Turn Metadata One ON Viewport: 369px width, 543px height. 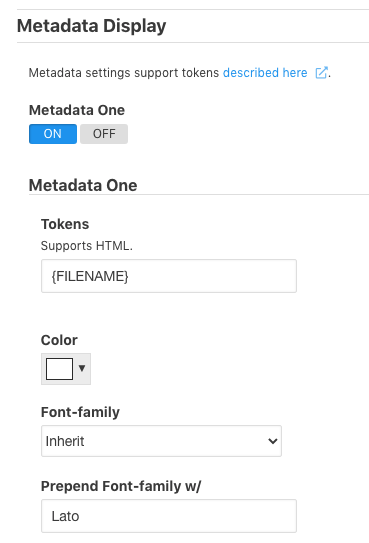(x=53, y=134)
